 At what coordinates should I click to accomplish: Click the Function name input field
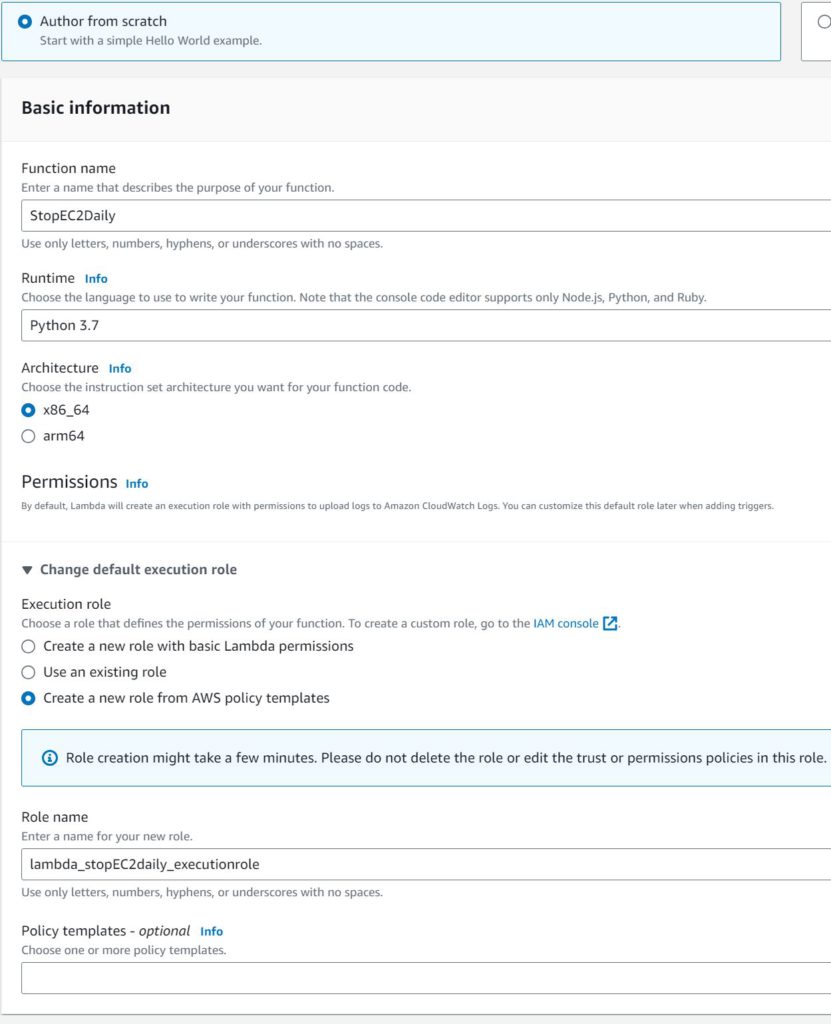tap(426, 216)
